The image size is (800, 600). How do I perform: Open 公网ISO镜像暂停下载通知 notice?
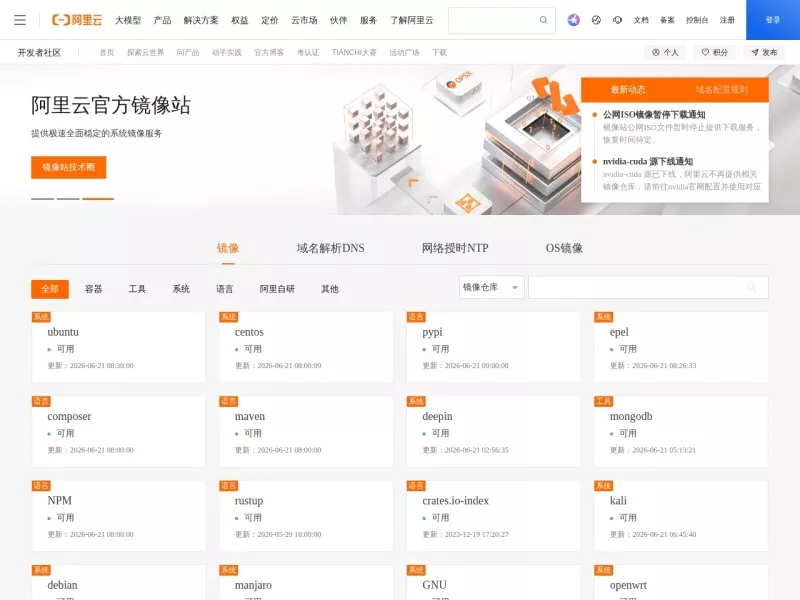coord(654,115)
